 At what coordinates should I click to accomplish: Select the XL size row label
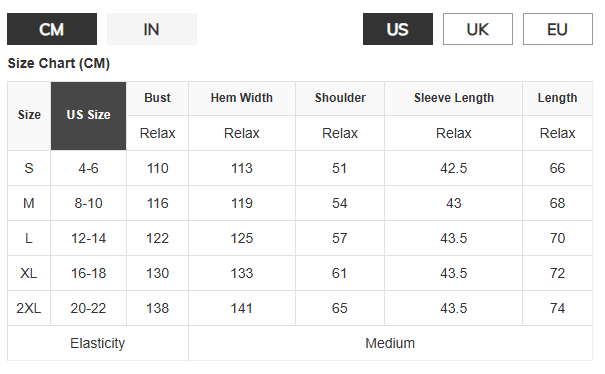(x=29, y=273)
